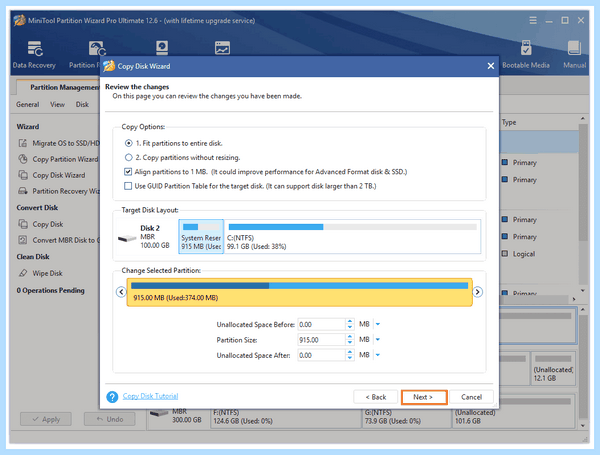Viewport: 600px width, 455px height.
Task: Open the Copy Disk Tutorial link
Action: tap(150, 396)
